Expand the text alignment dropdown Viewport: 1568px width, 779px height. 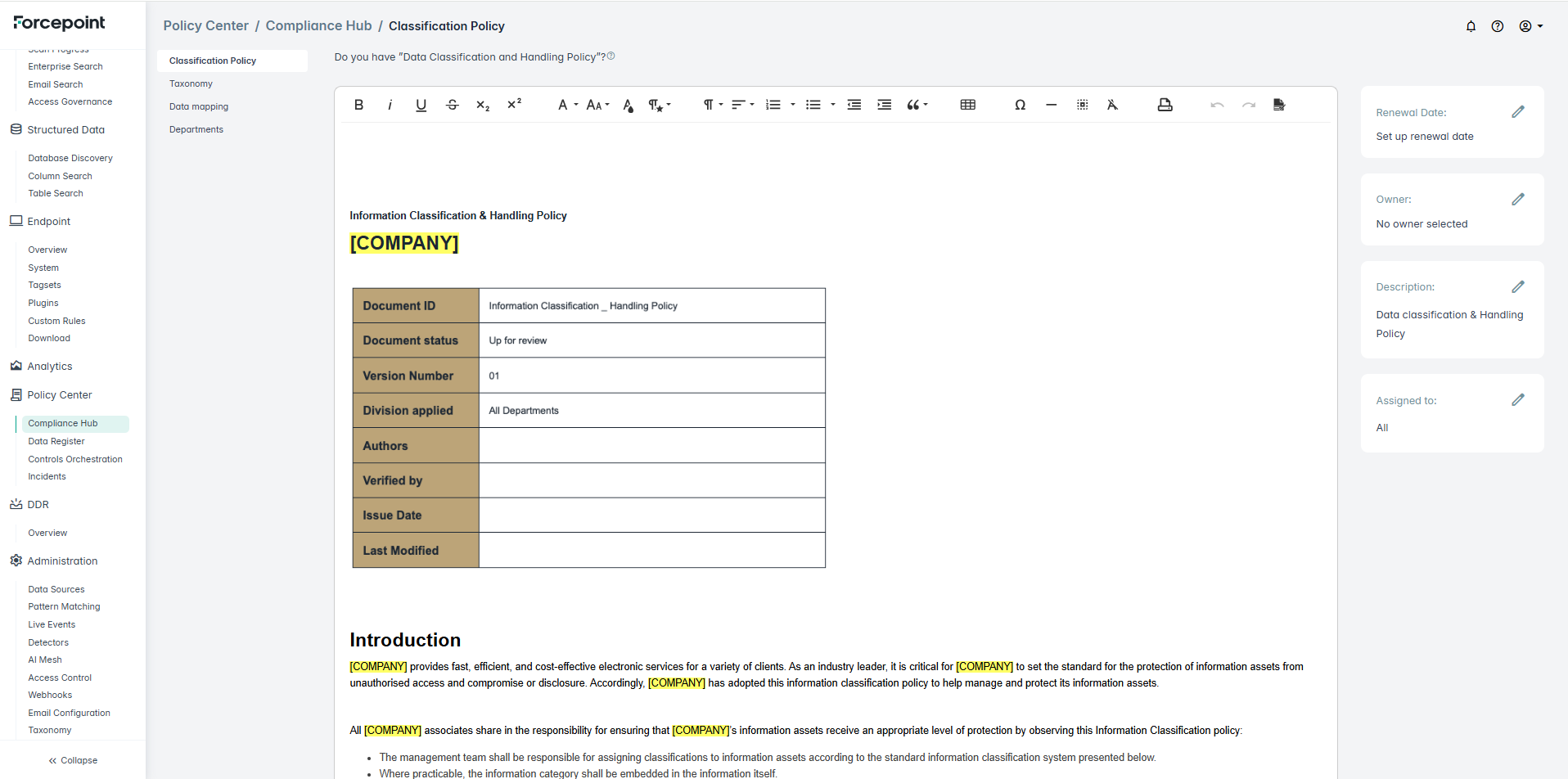(742, 105)
